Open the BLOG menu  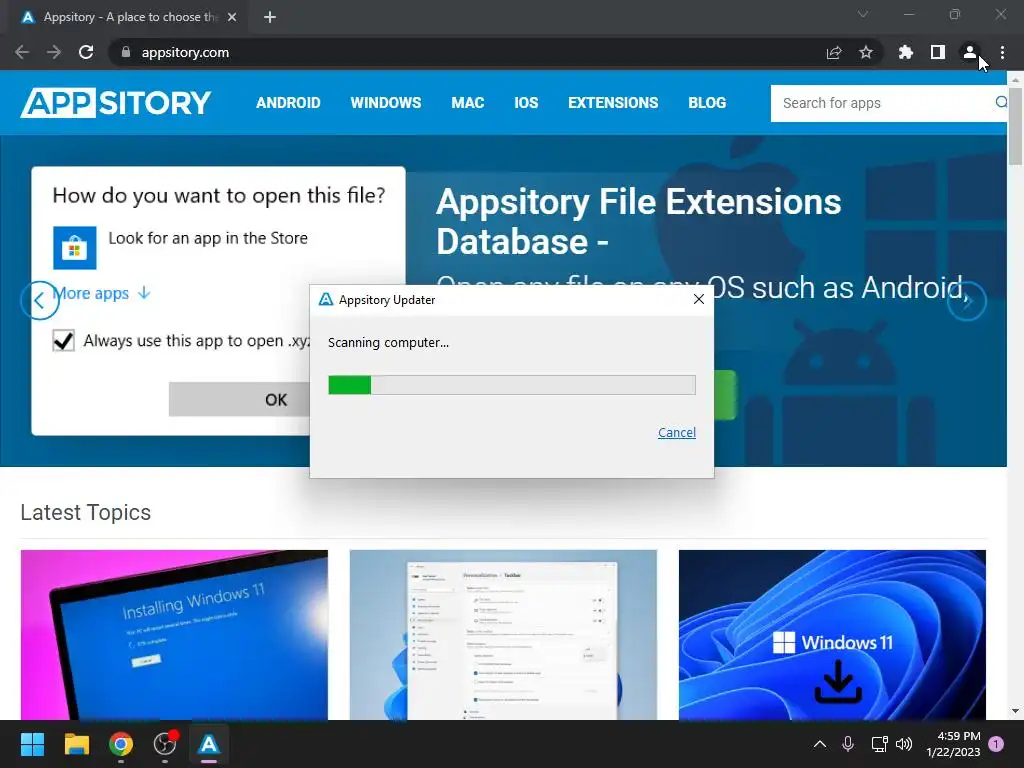pos(707,103)
